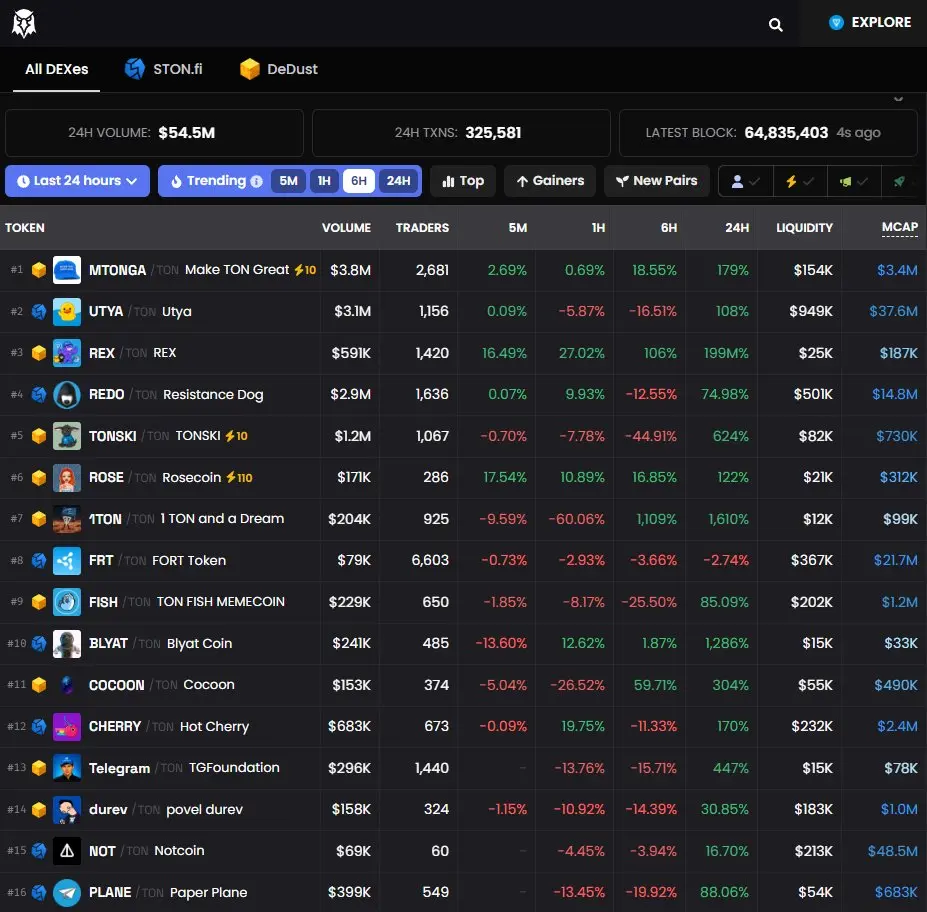927x912 pixels.
Task: Click the PLANE paper plane logo
Action: pos(67,892)
